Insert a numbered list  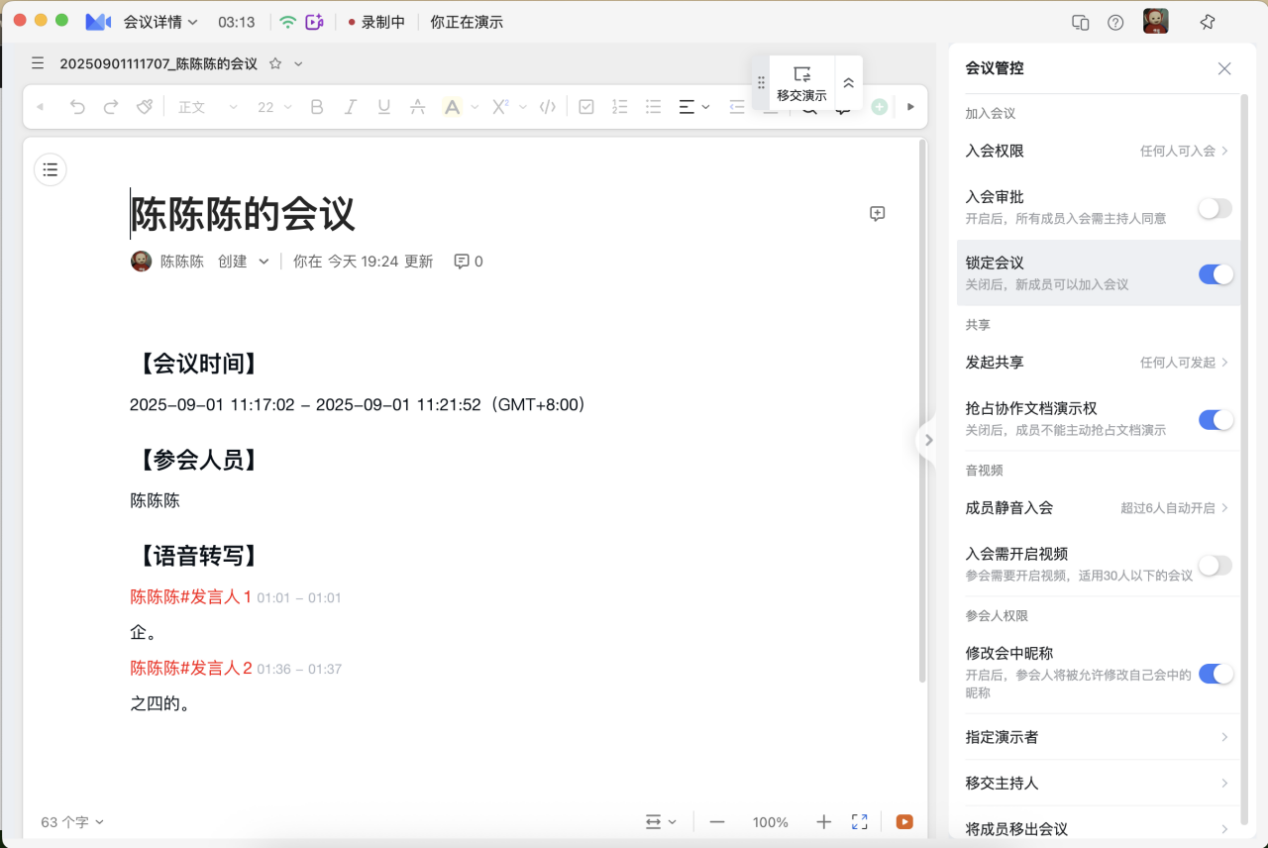pos(620,107)
